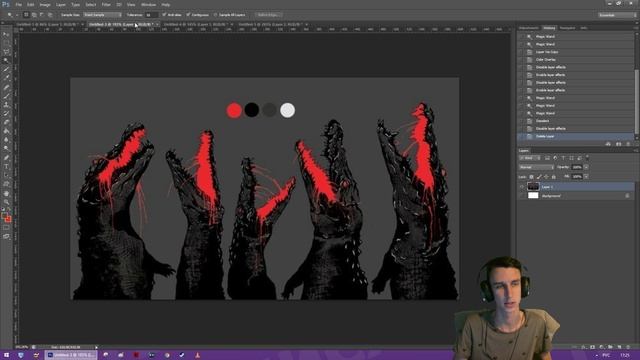
Task: Open the File menu
Action: 18,4
